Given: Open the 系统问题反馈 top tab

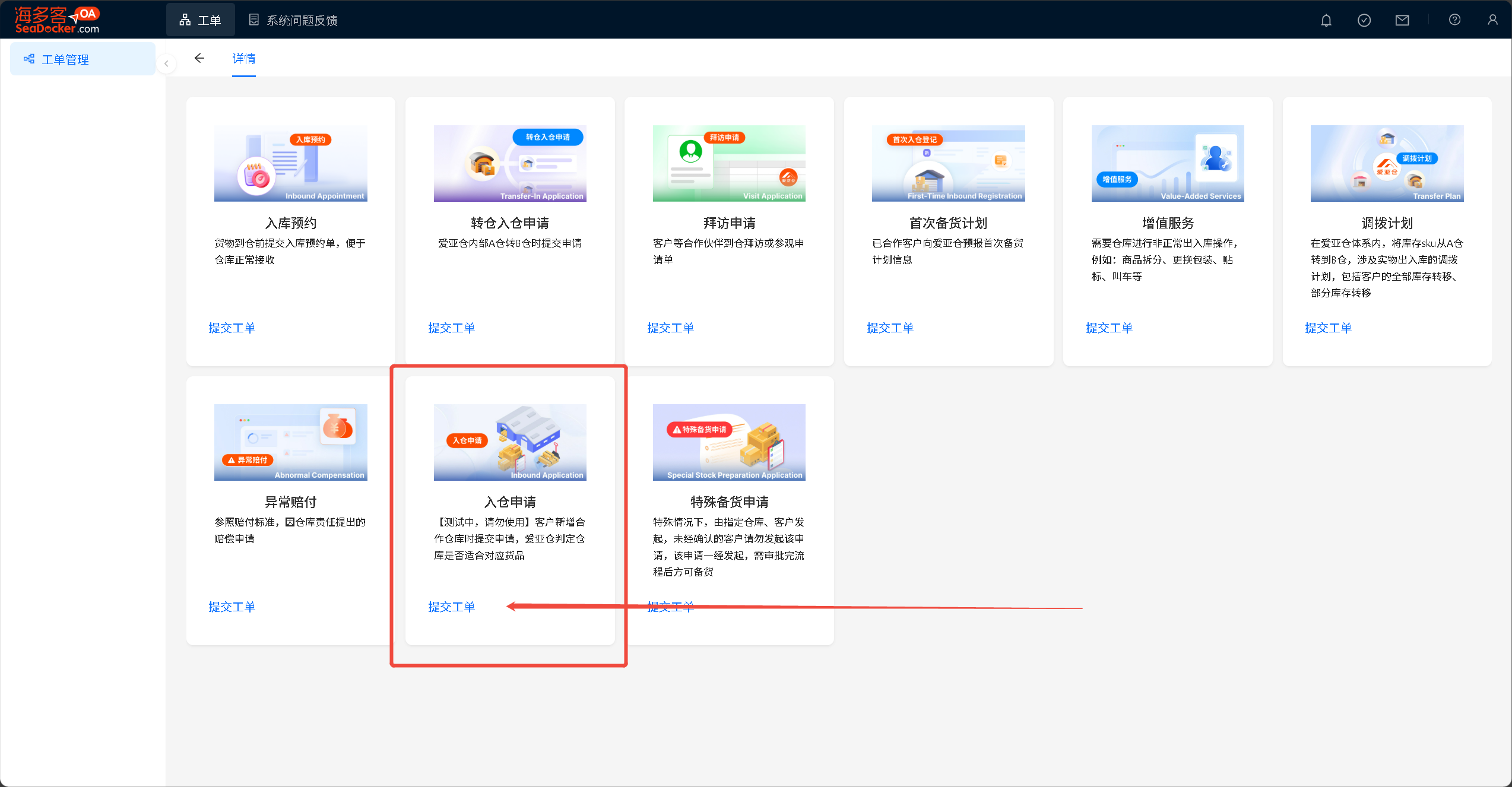Looking at the screenshot, I should point(293,20).
